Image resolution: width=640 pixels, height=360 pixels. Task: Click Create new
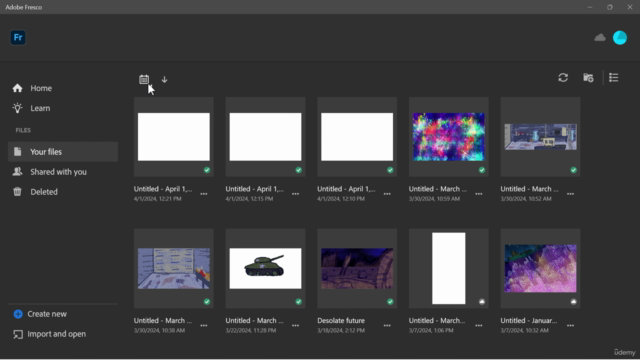point(40,314)
